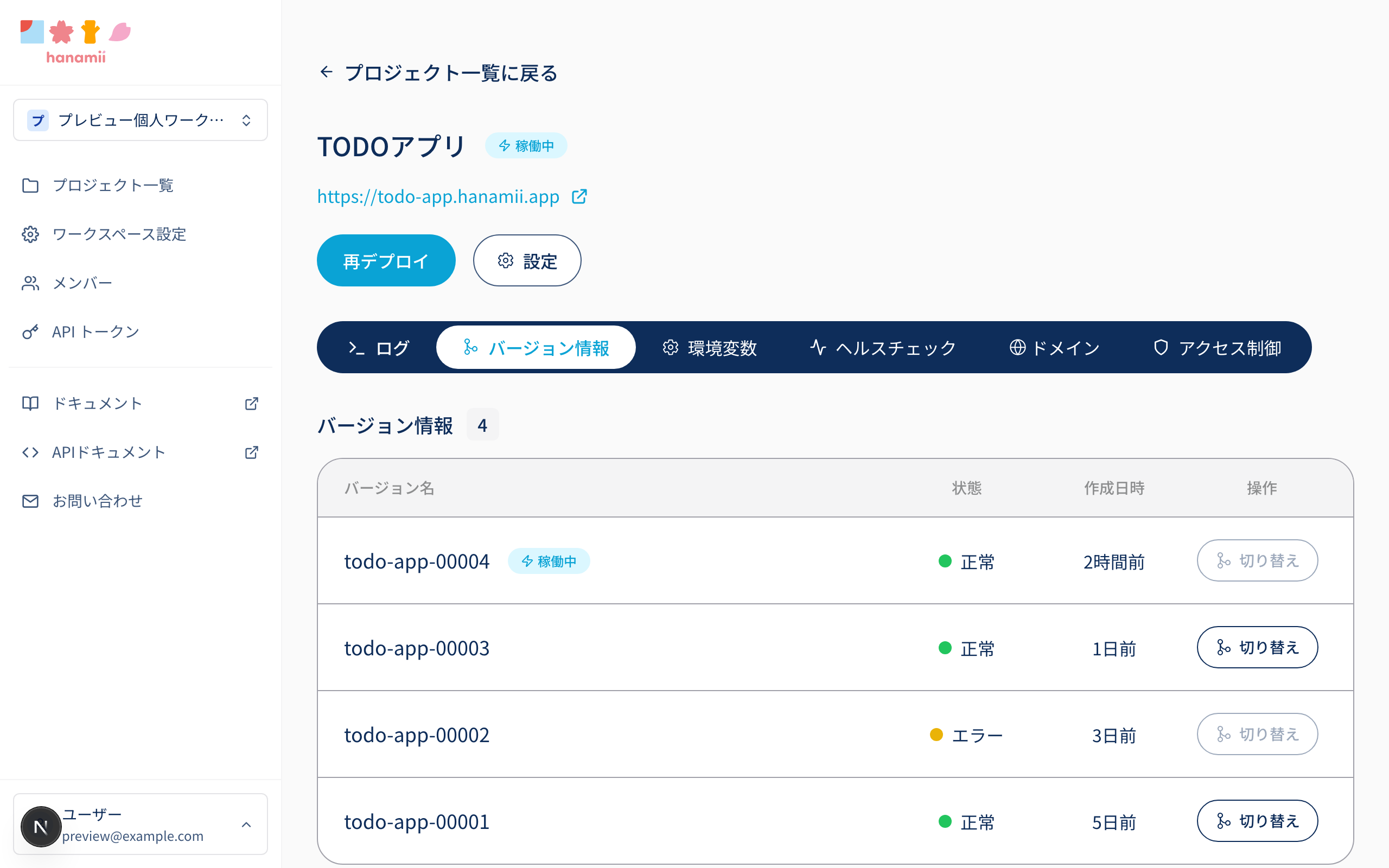Select the todo-app-00003 version name
The height and width of the screenshot is (868, 1389).
(417, 648)
